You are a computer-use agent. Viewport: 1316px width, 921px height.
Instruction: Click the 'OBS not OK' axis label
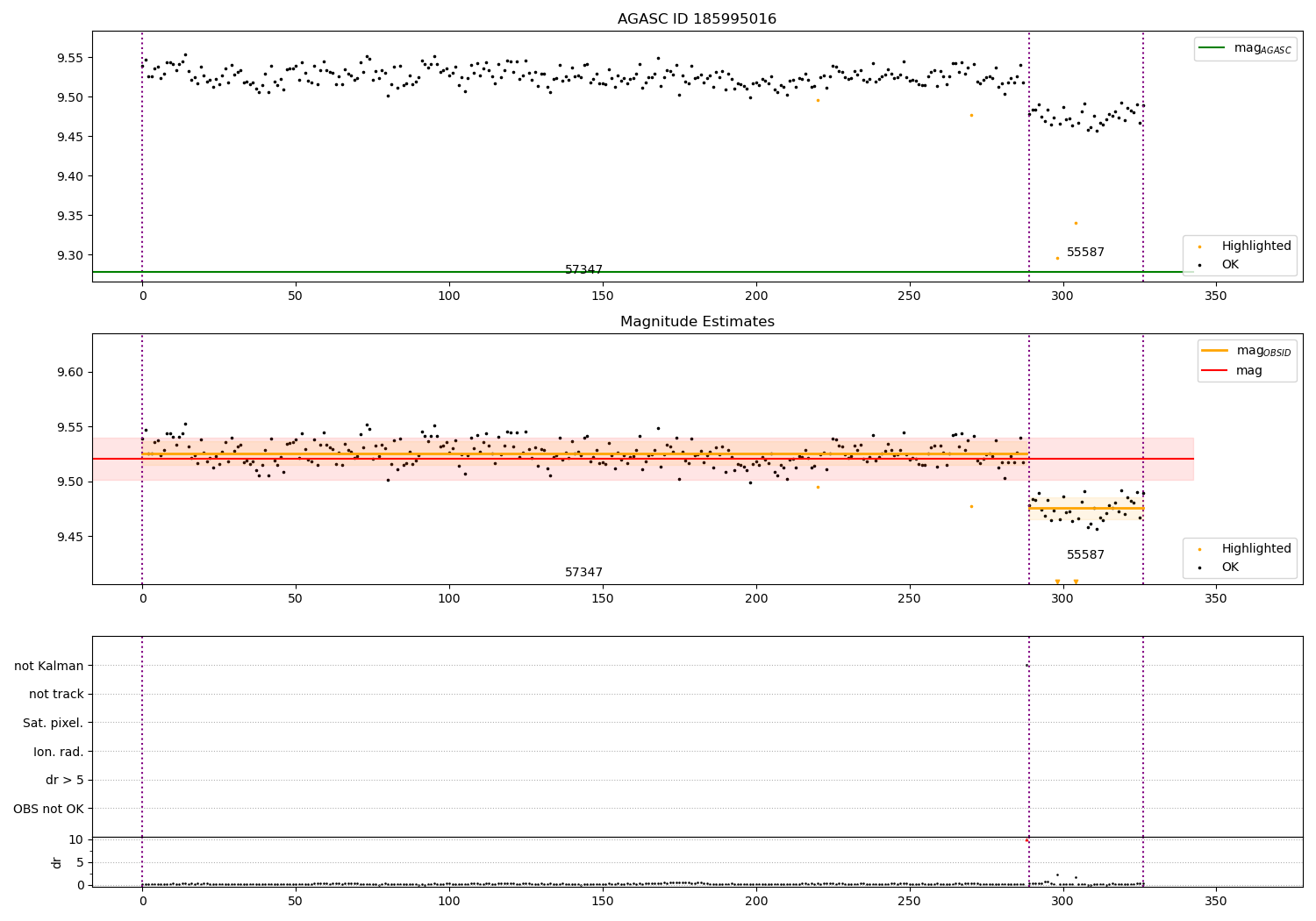(x=48, y=810)
